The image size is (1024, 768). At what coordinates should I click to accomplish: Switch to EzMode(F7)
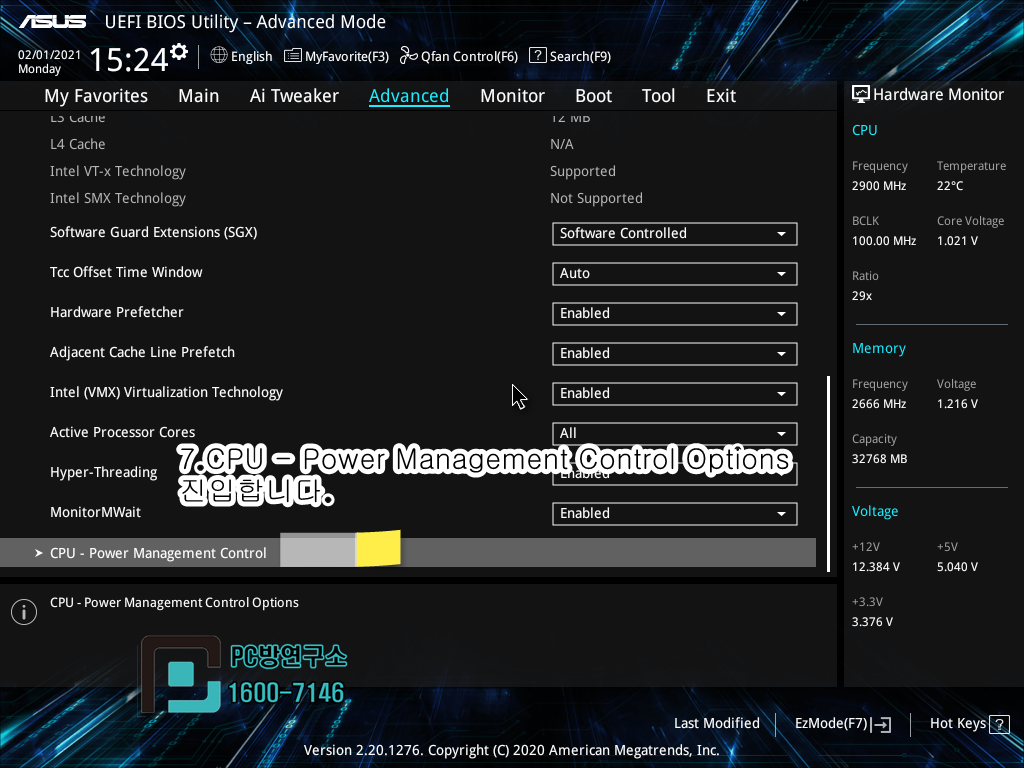click(843, 724)
